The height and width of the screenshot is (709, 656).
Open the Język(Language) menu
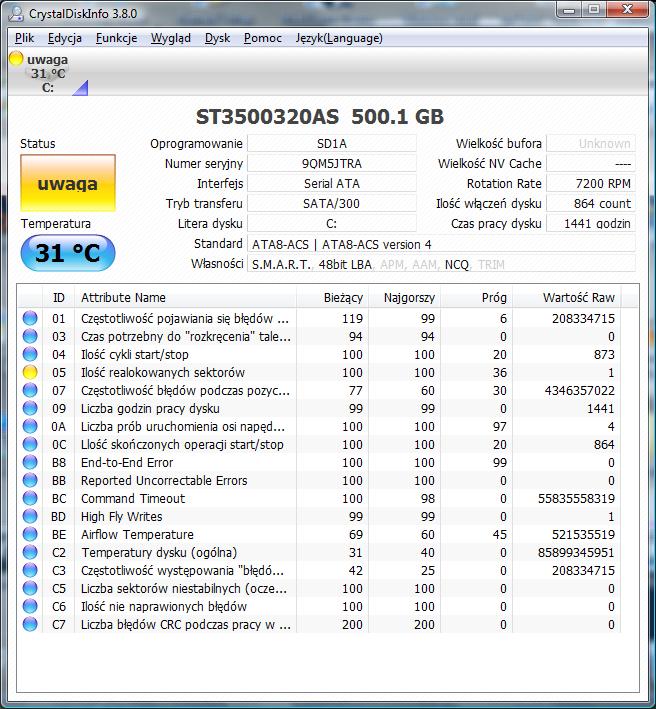pyautogui.click(x=339, y=38)
